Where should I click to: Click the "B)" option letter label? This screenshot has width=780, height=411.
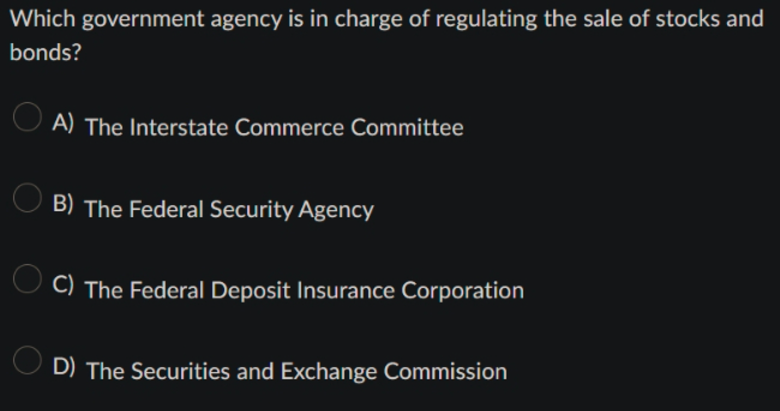63,203
